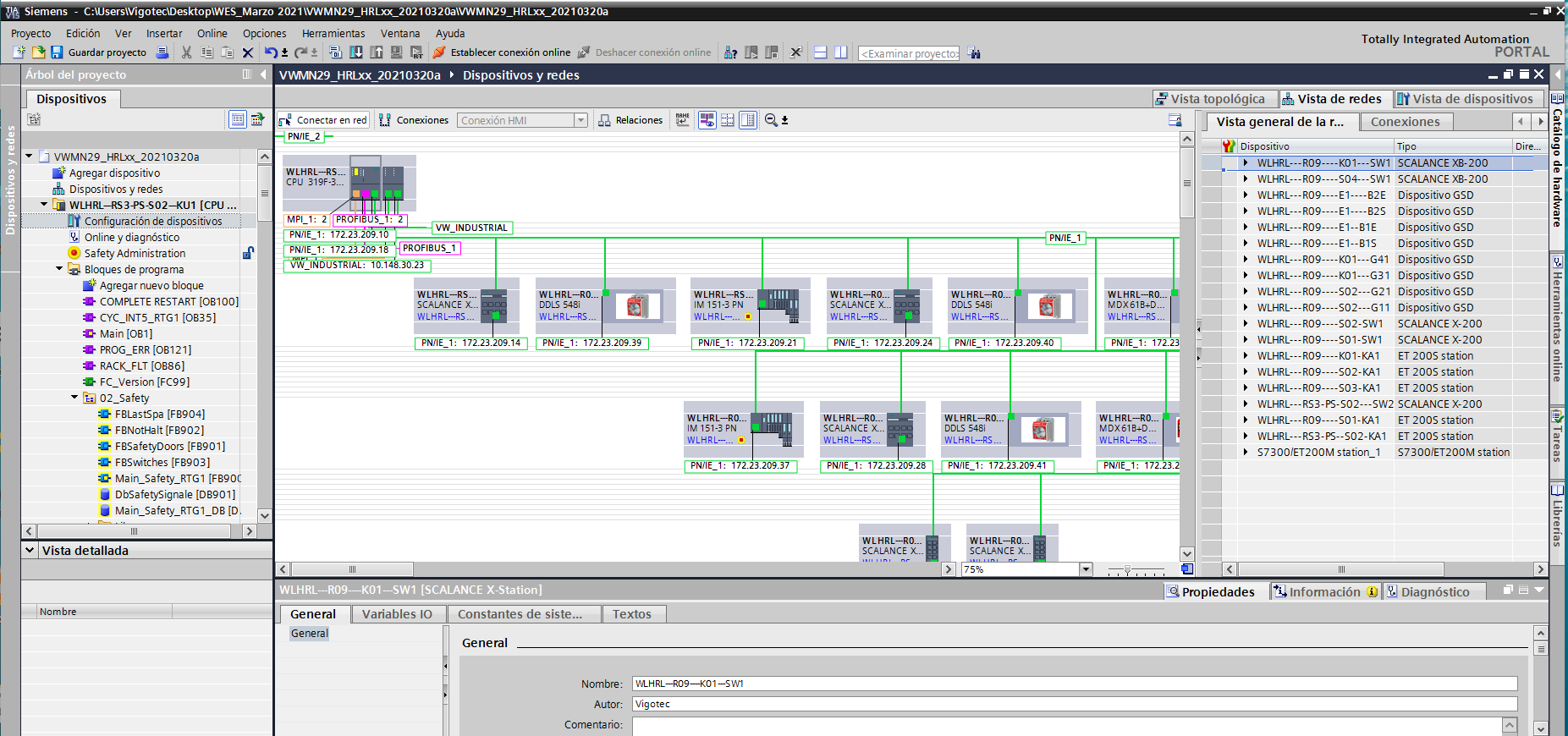
Task: Click Establecer conexión online icon
Action: [x=439, y=52]
